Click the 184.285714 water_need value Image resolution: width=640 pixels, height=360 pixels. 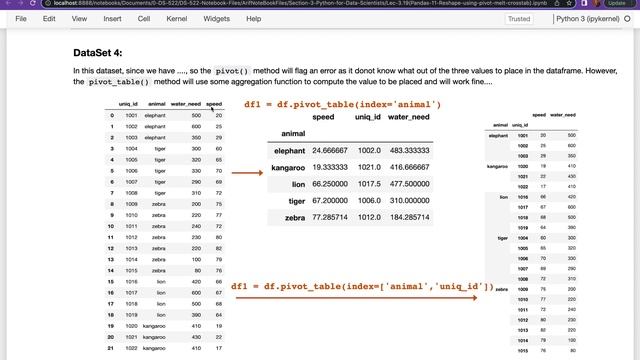(409, 218)
